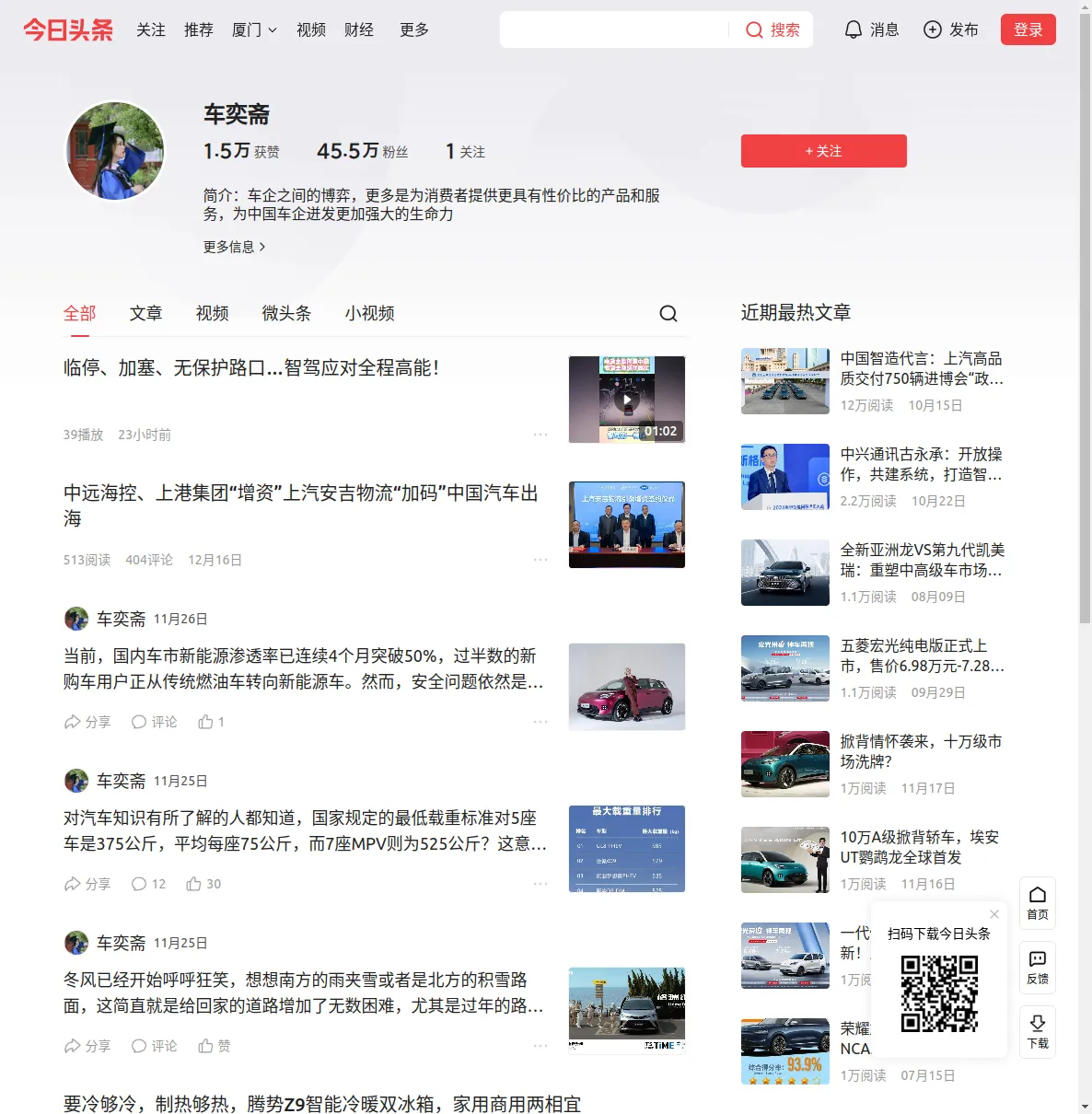Play the 01:02 video thumbnail
The image size is (1092, 1114).
click(x=627, y=400)
